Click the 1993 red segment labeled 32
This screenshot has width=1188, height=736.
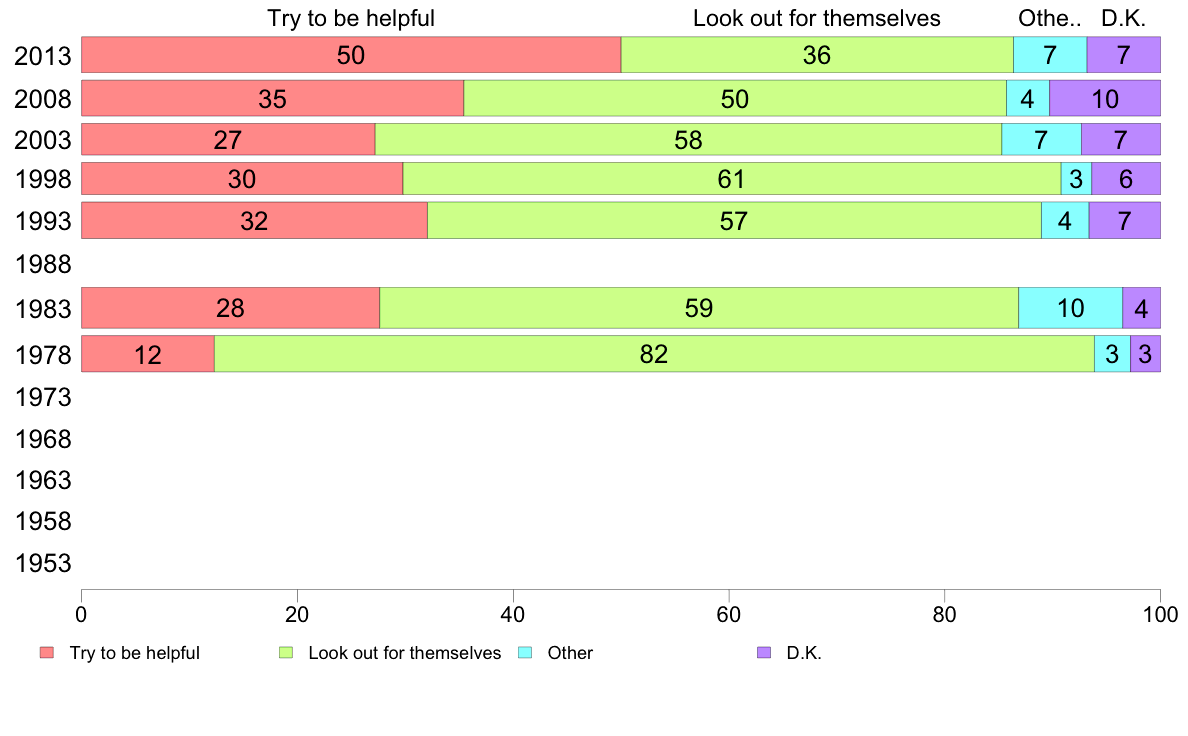pos(254,221)
